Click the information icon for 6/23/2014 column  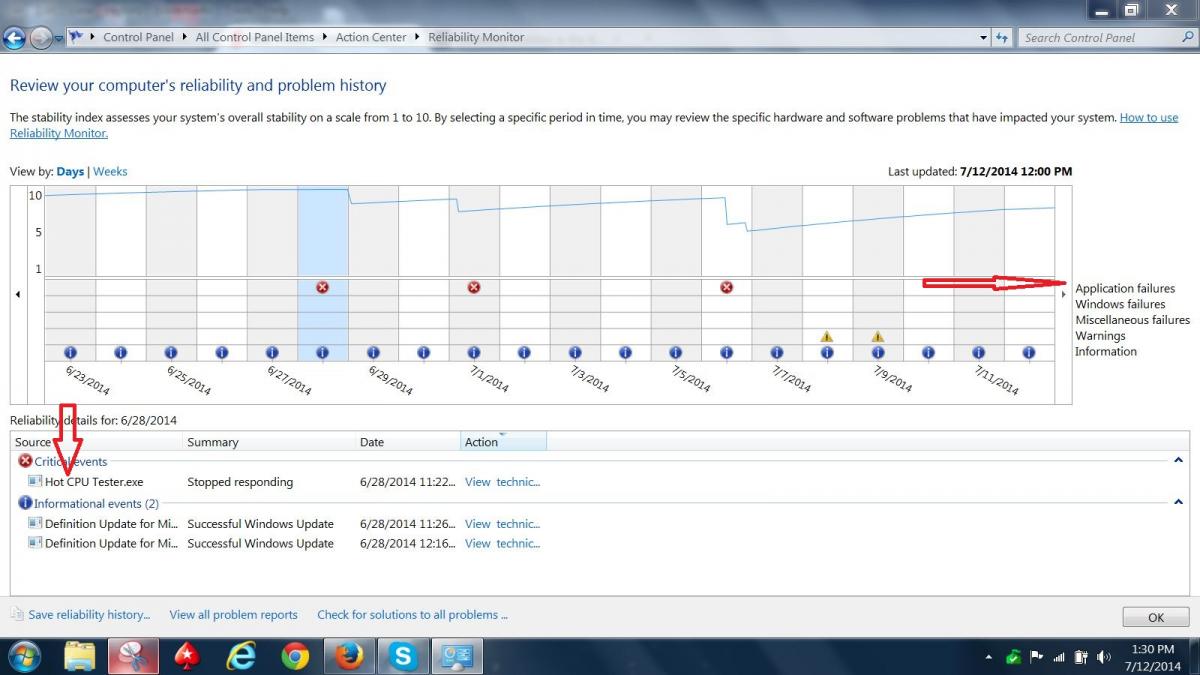coord(70,352)
